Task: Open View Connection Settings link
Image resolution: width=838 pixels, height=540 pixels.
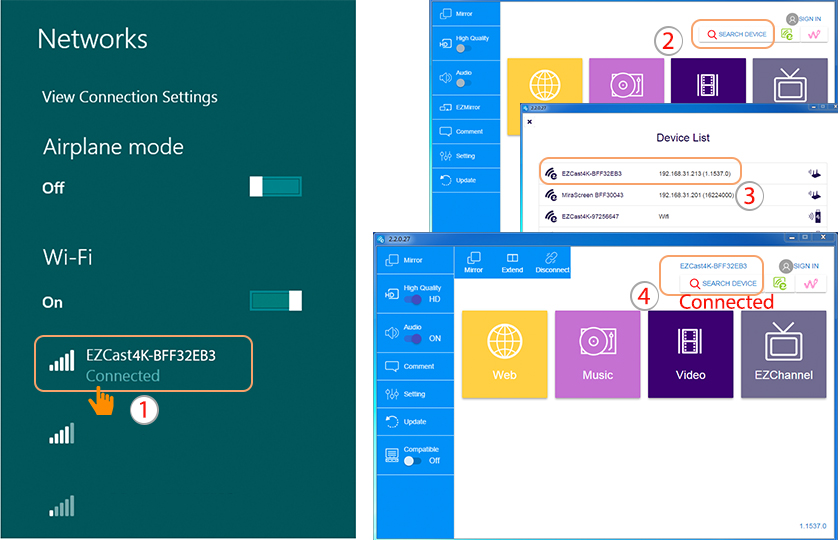Action: (129, 97)
